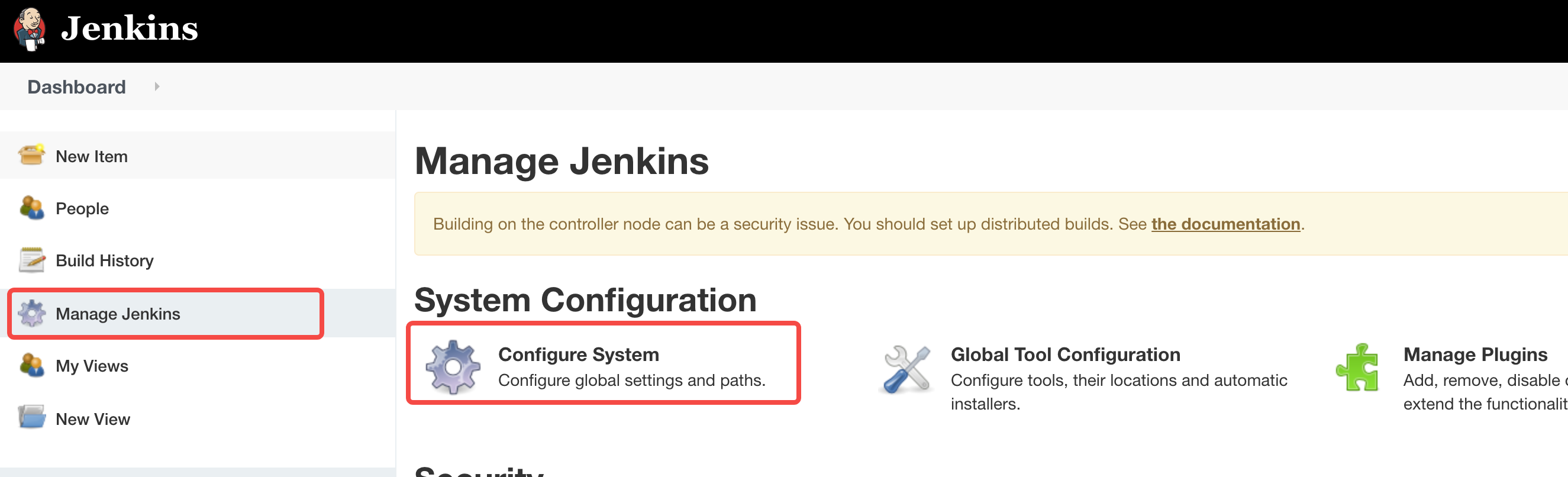This screenshot has width=1568, height=477.
Task: Open New View link
Action: click(92, 419)
